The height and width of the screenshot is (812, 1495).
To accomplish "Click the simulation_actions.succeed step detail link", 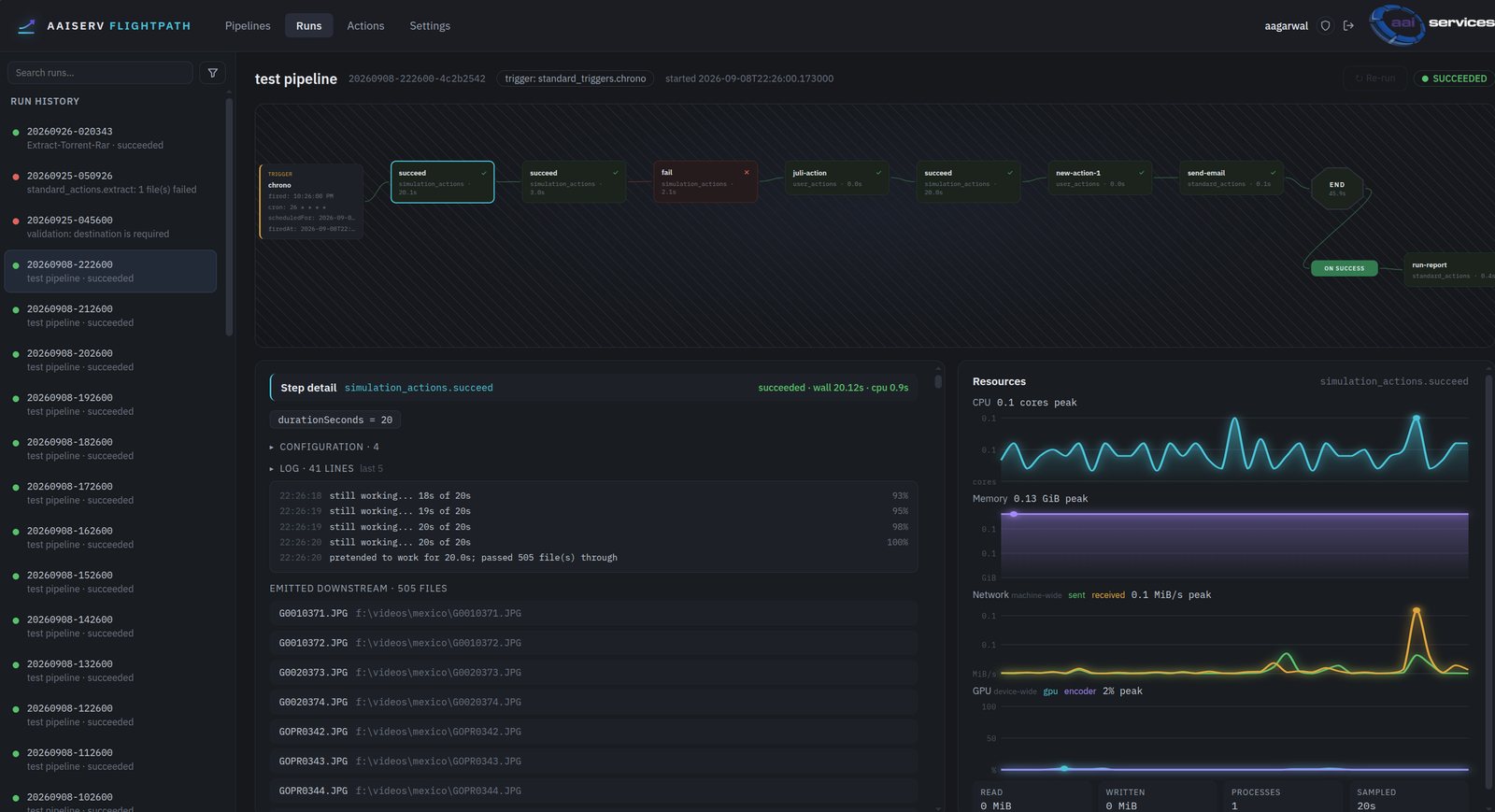I will pos(419,387).
